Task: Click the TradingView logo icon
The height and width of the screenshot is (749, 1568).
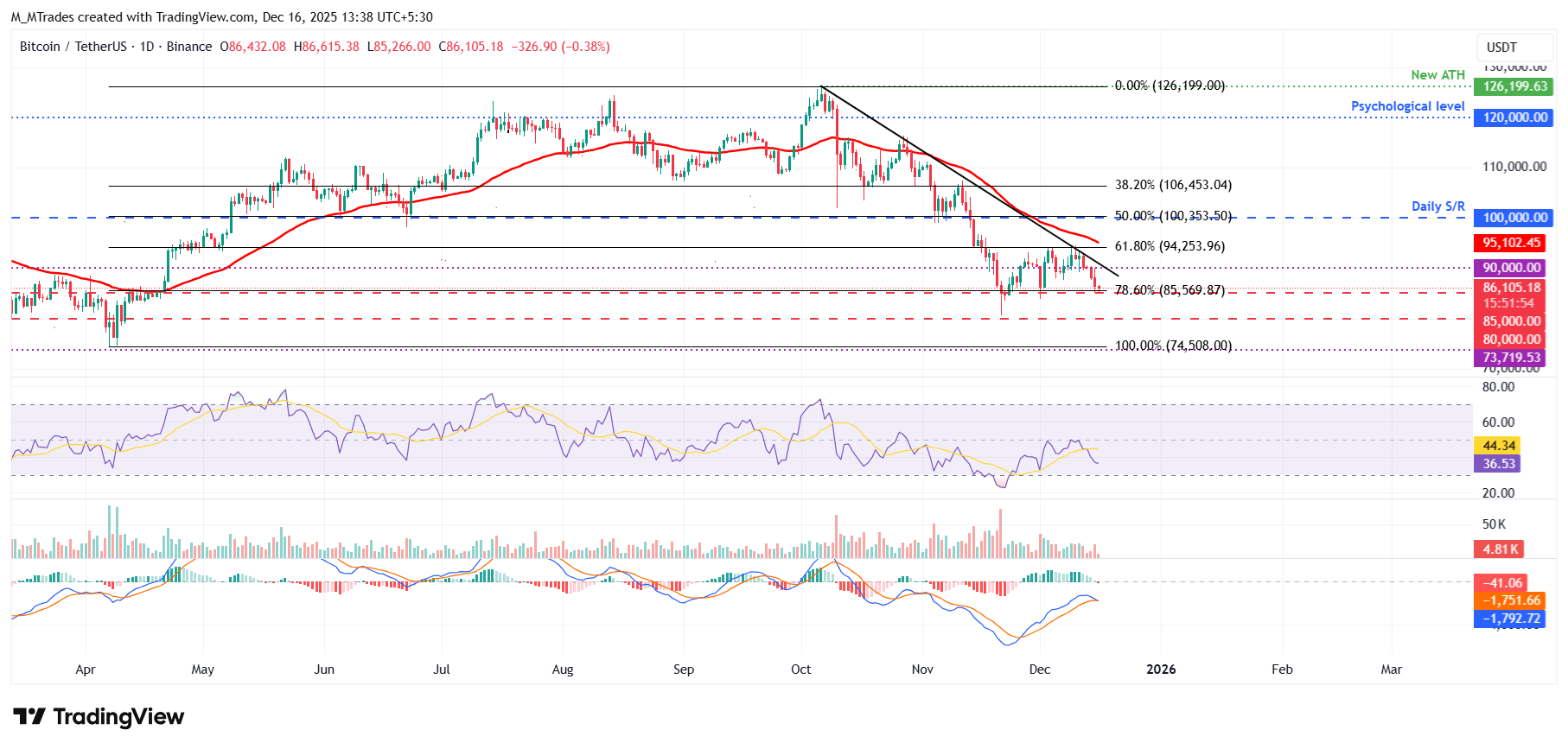Action: point(29,717)
